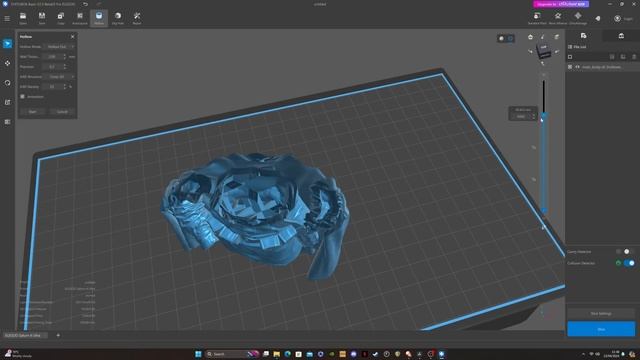The height and width of the screenshot is (360, 640).
Task: Add a new printer tab with plus button
Action: click(58, 335)
